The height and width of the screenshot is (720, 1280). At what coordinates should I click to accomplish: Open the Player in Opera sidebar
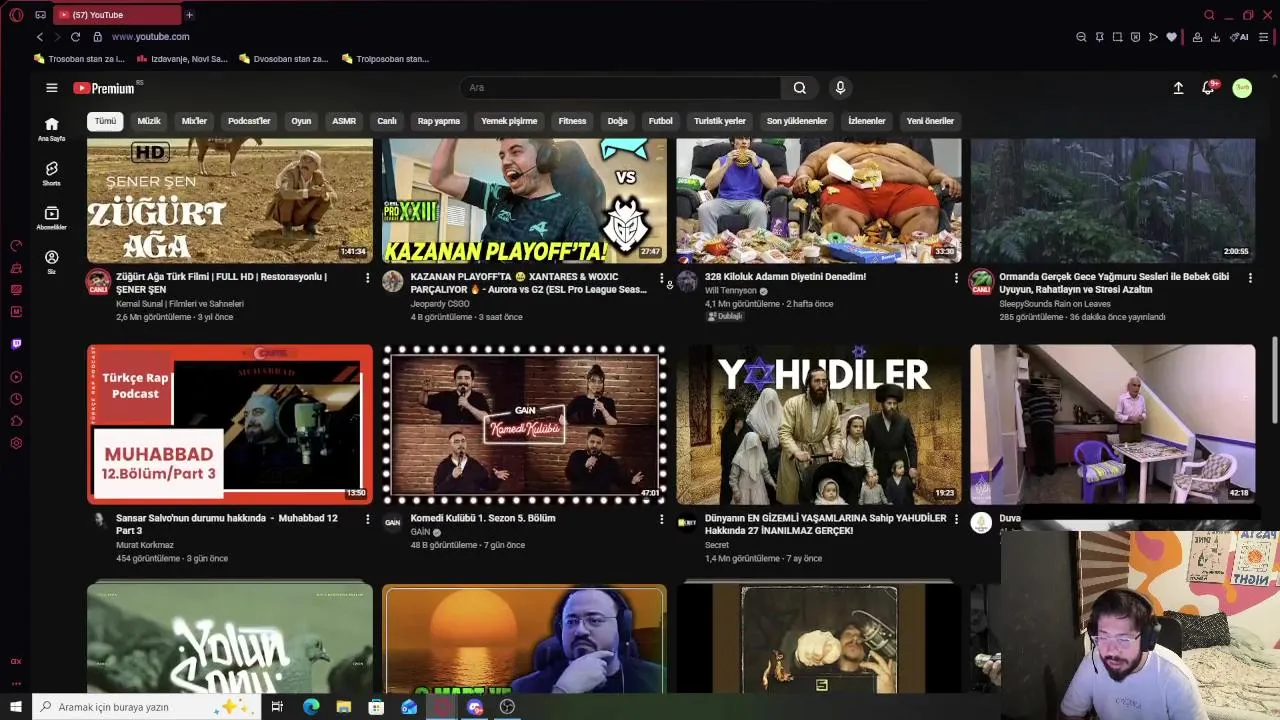16,377
